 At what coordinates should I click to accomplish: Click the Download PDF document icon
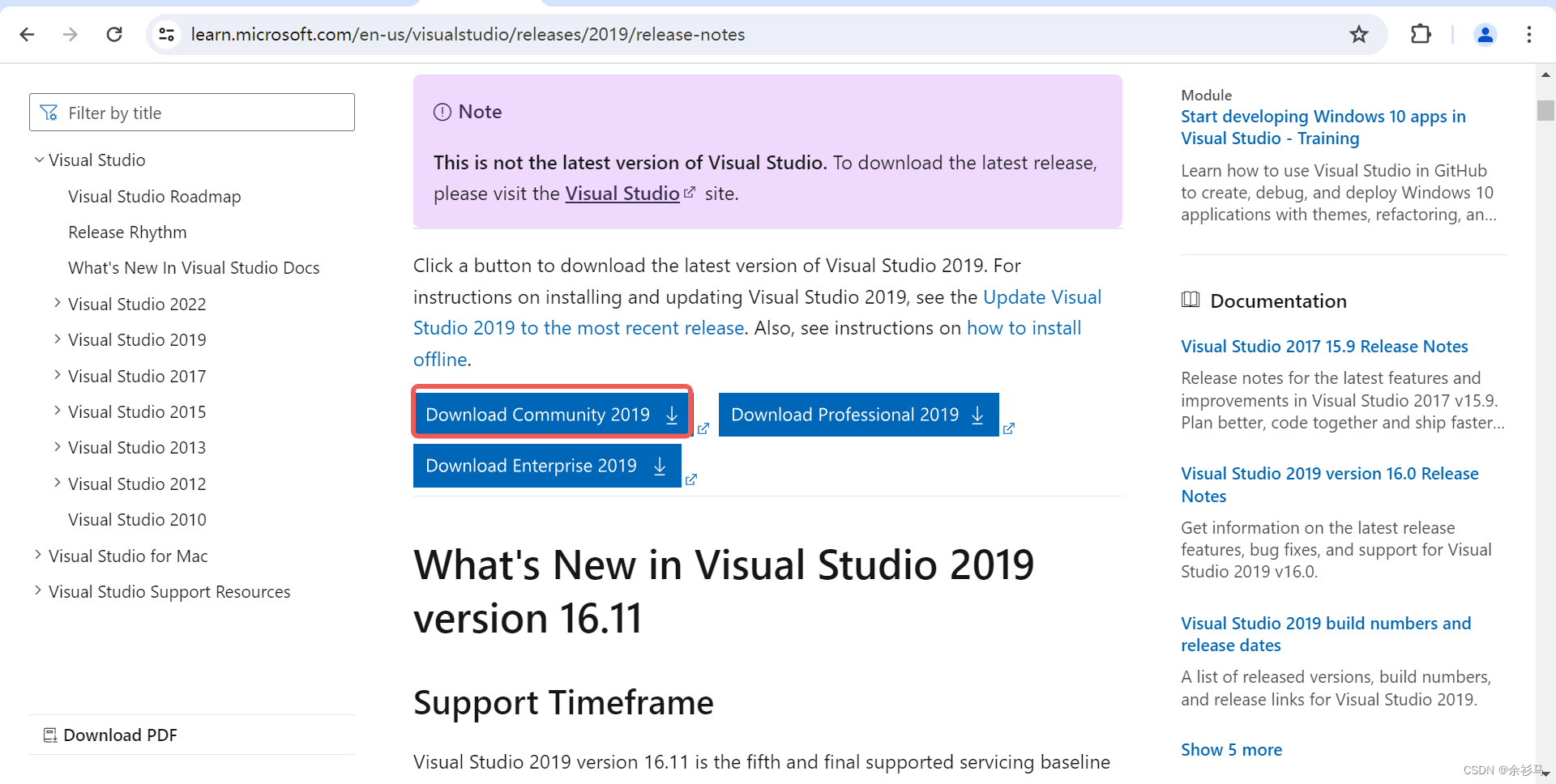(50, 735)
